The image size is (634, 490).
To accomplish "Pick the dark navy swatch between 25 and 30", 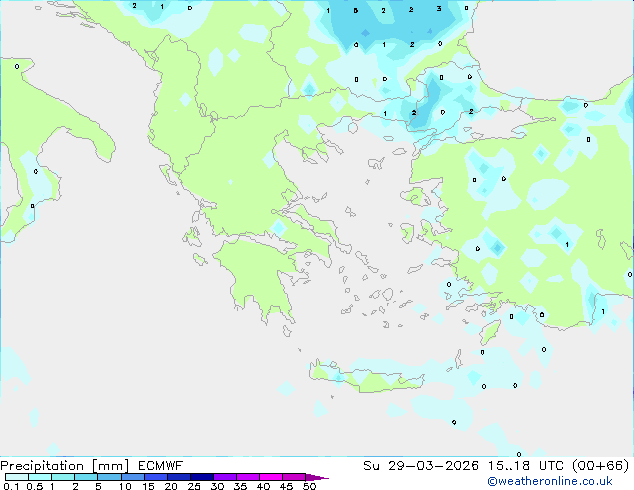I will pyautogui.click(x=202, y=477).
